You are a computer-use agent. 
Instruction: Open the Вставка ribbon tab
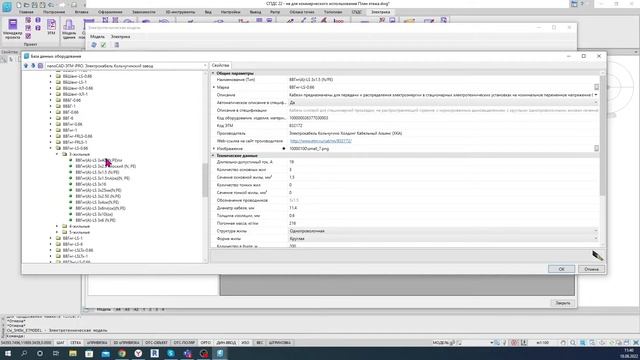(x=82, y=12)
